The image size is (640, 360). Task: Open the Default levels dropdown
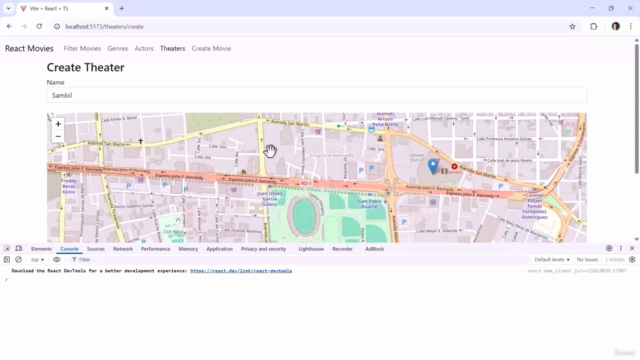552,260
